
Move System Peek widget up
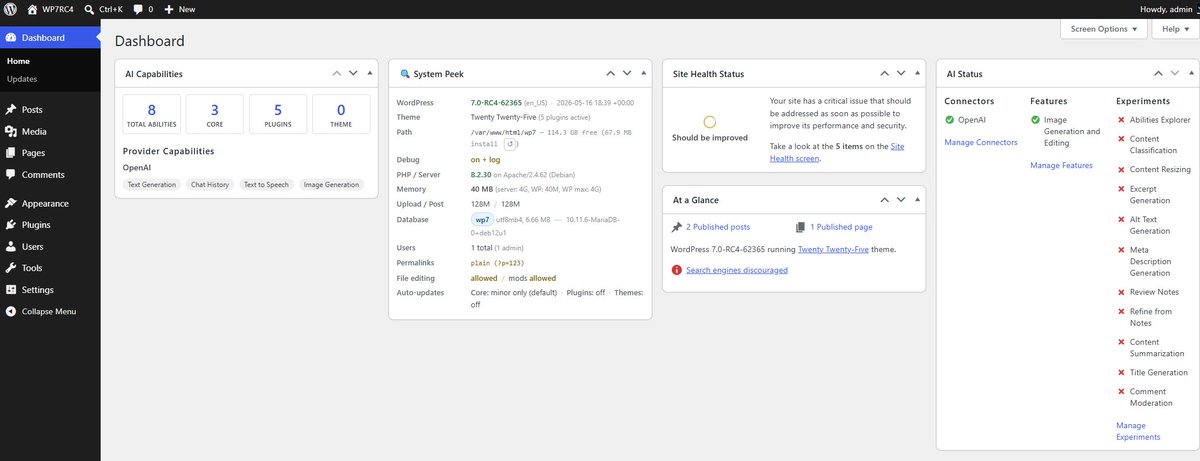coord(611,73)
